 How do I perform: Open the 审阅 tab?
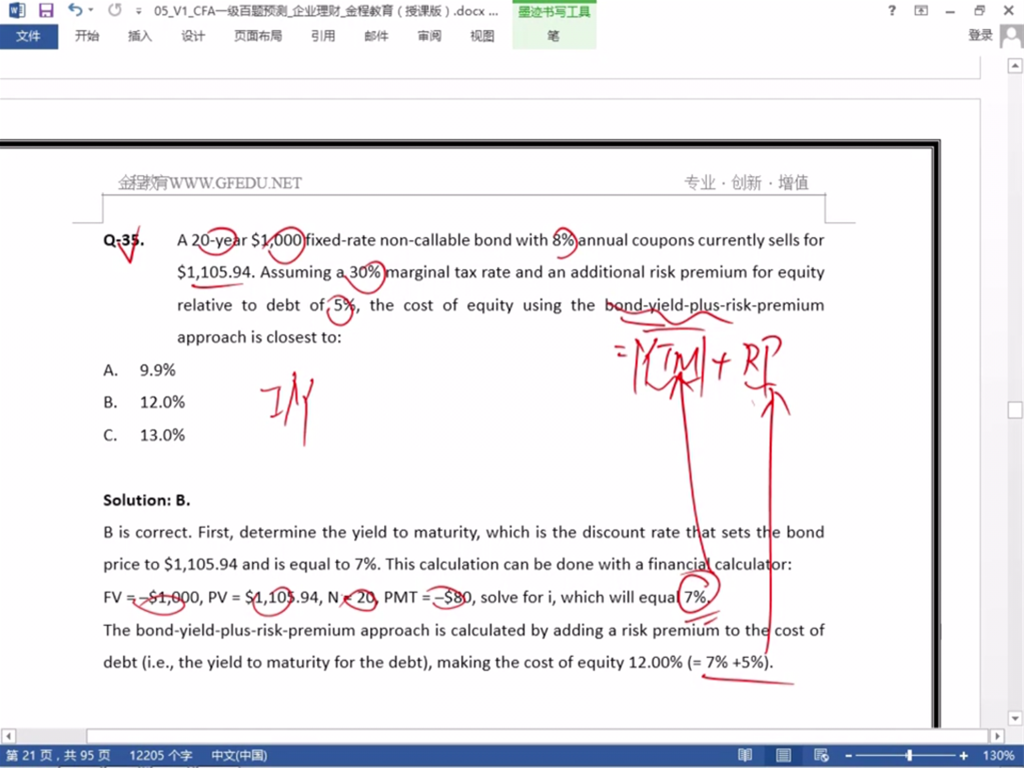(x=429, y=36)
